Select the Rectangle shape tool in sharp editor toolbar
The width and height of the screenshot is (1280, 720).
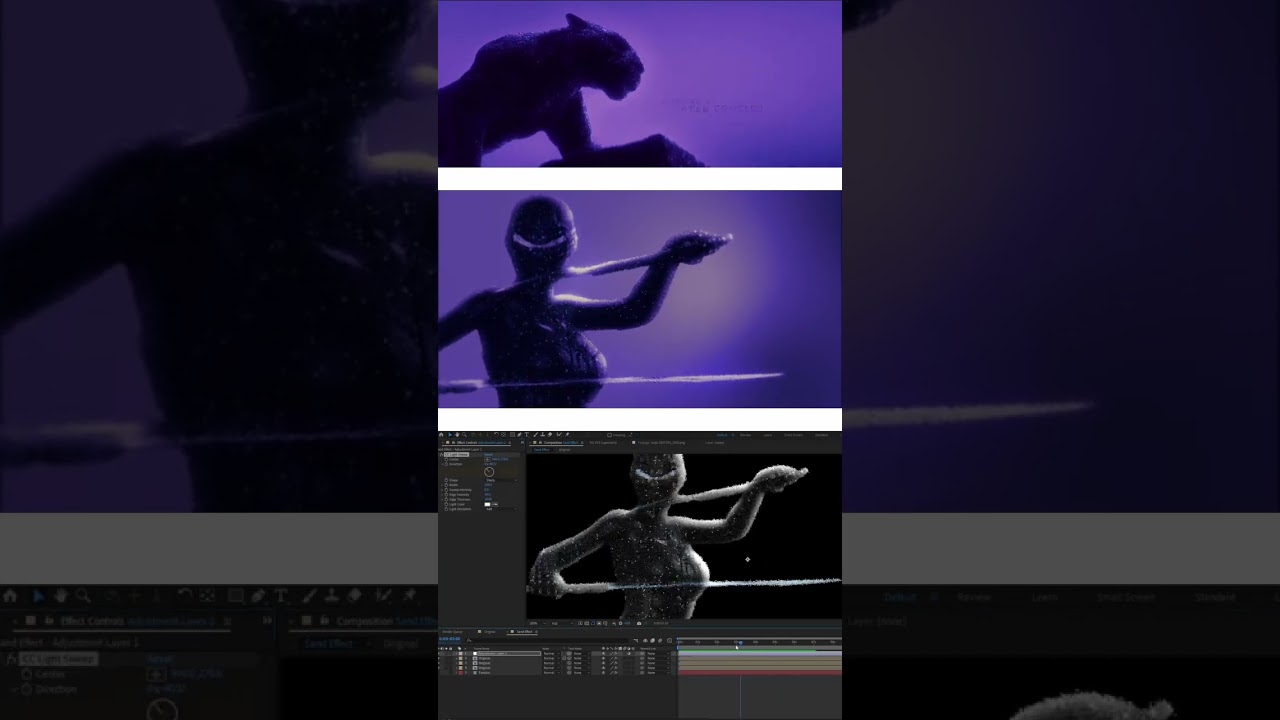click(x=512, y=435)
